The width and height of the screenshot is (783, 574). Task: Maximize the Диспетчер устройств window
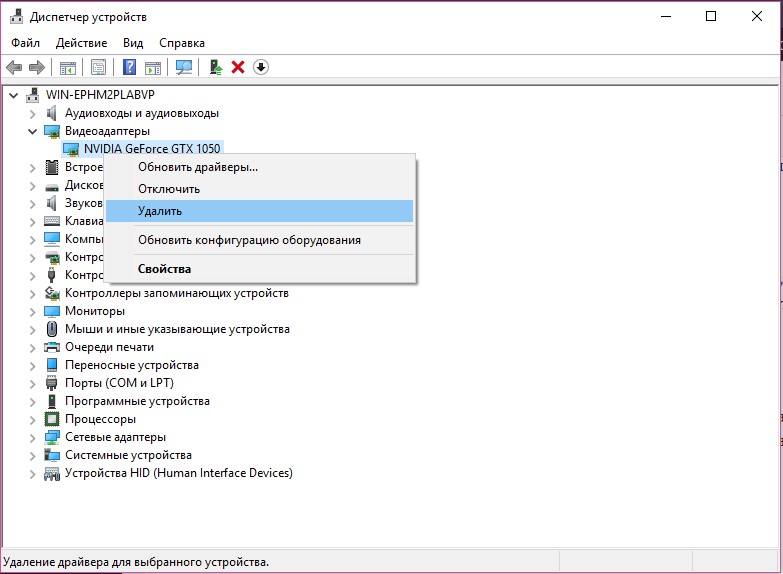click(711, 16)
